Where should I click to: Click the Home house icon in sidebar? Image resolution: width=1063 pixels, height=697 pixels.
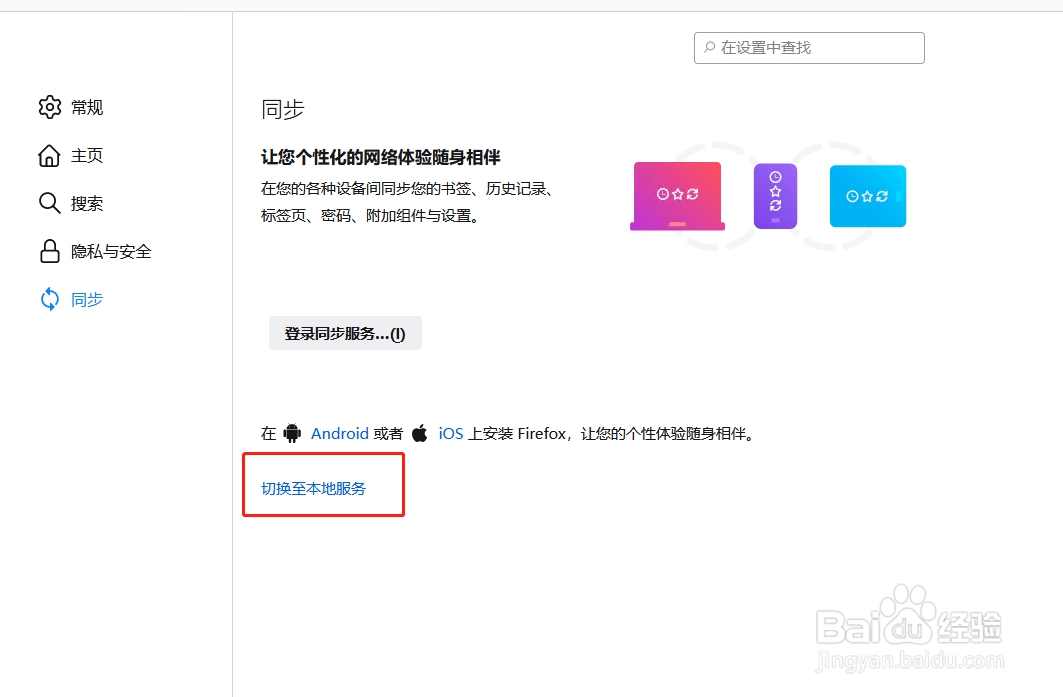click(49, 155)
